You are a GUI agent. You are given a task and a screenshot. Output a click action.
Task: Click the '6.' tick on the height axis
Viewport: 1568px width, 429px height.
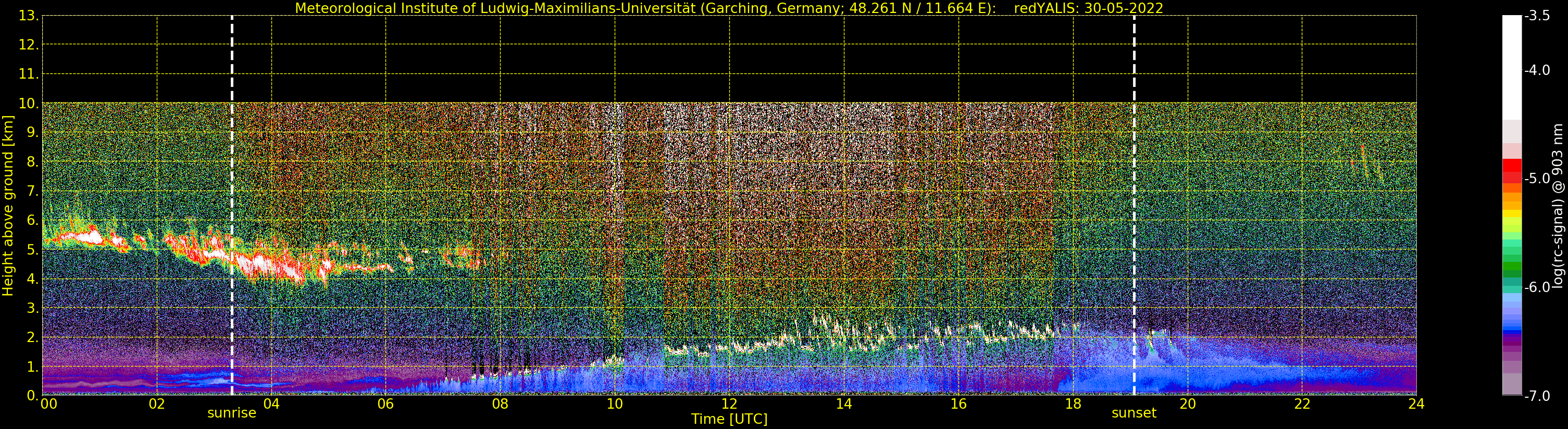pyautogui.click(x=32, y=220)
